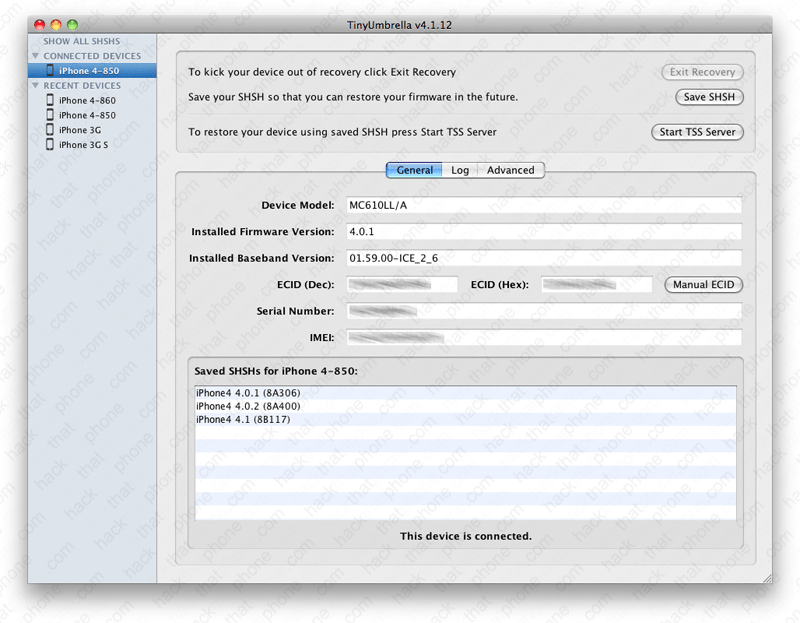Screen dimensions: 800x623
Task: Select Show All SHSHs in sidebar
Action: pyautogui.click(x=81, y=42)
